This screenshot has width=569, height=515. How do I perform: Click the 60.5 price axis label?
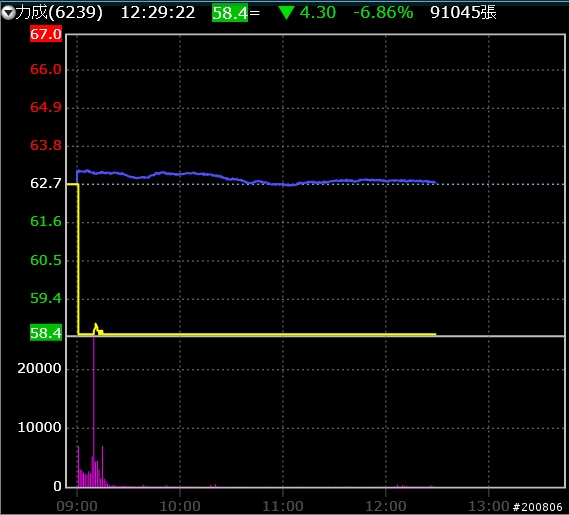pyautogui.click(x=46, y=260)
